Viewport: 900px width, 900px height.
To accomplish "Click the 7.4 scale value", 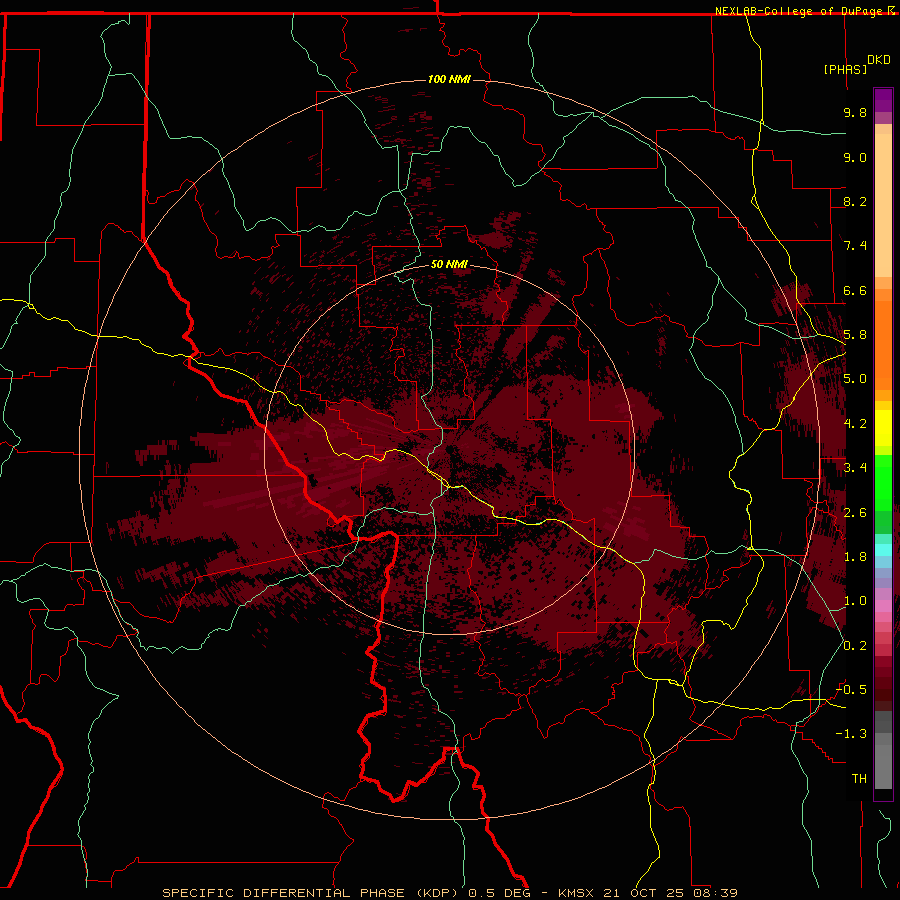I will [x=855, y=246].
